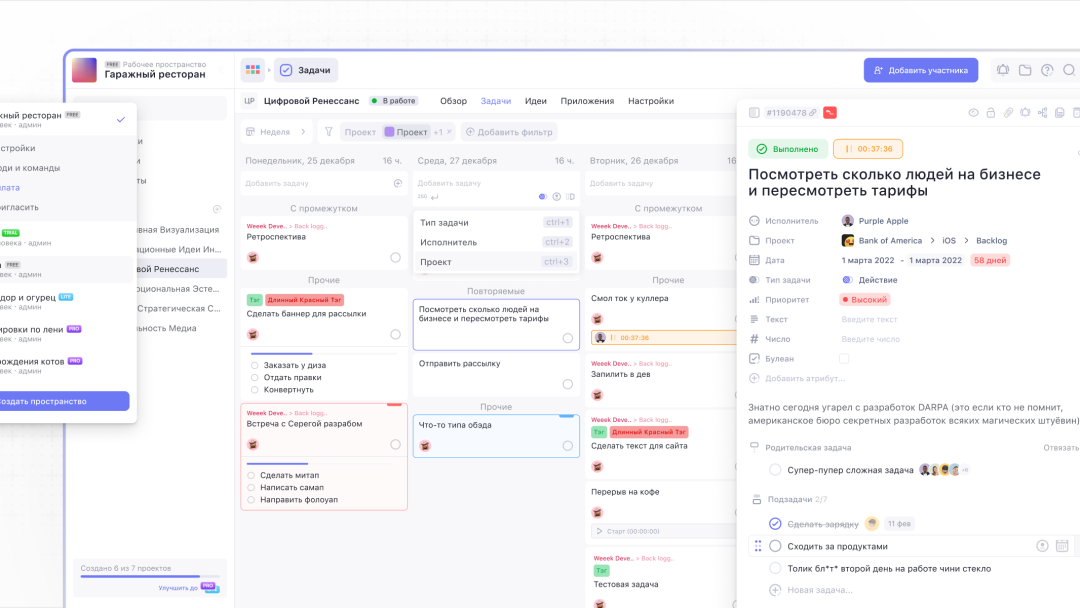
Task: Select Исполнитель from the popup menu
Action: coord(448,242)
